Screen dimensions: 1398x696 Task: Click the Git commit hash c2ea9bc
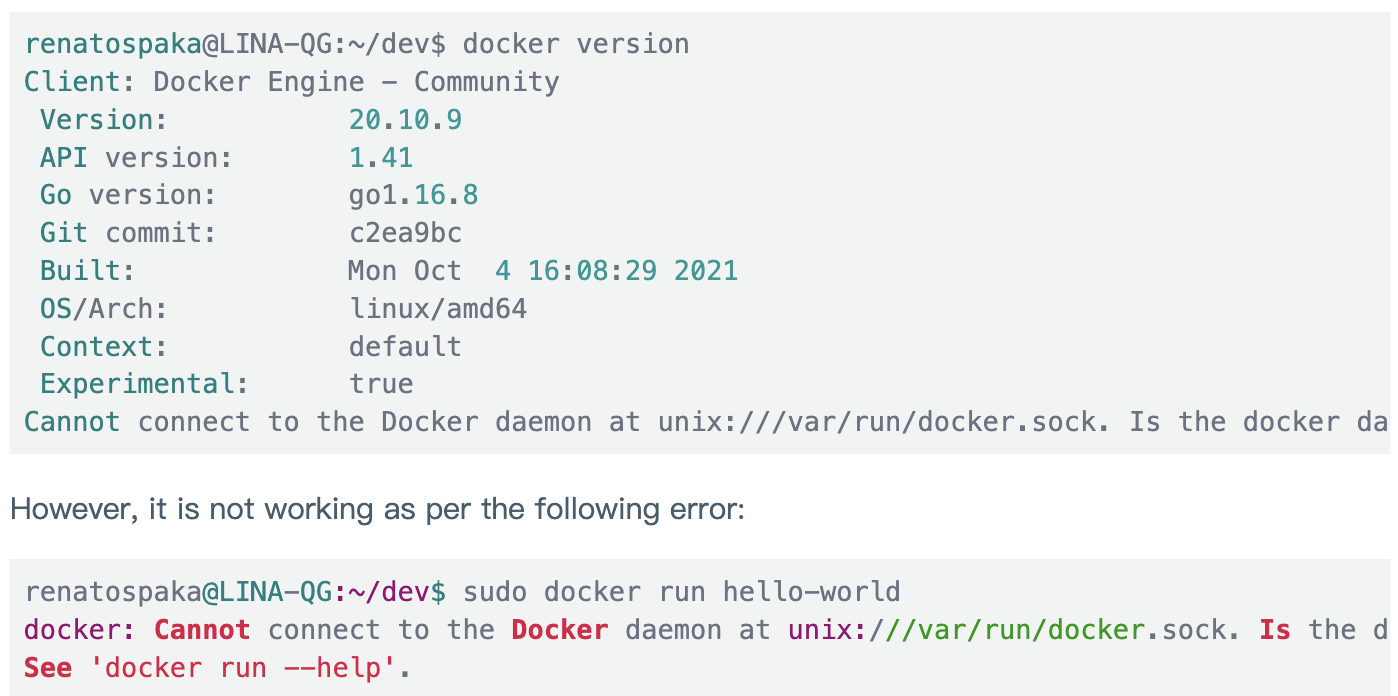pos(405,233)
